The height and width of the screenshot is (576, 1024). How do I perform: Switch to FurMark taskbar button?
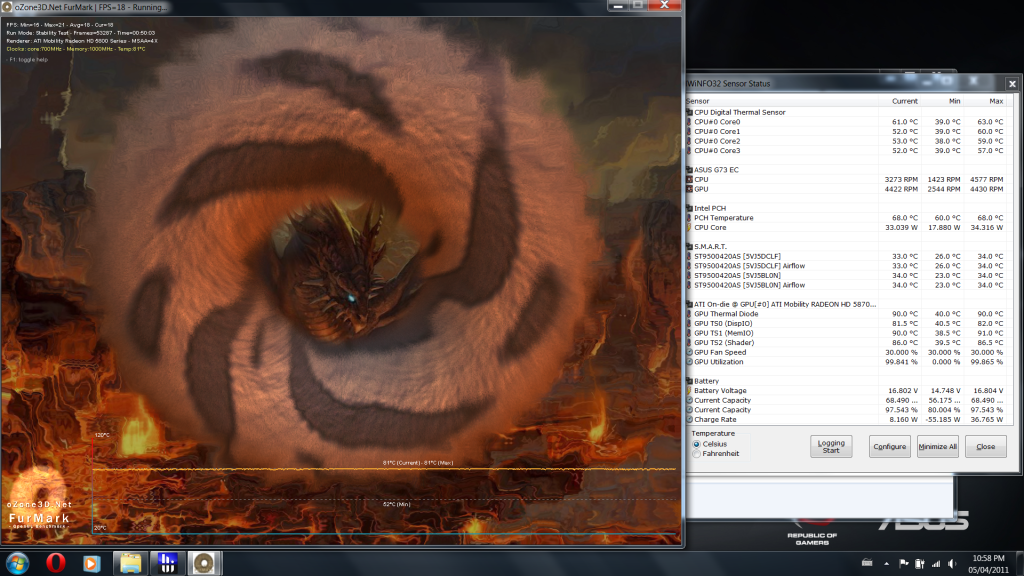[204, 563]
